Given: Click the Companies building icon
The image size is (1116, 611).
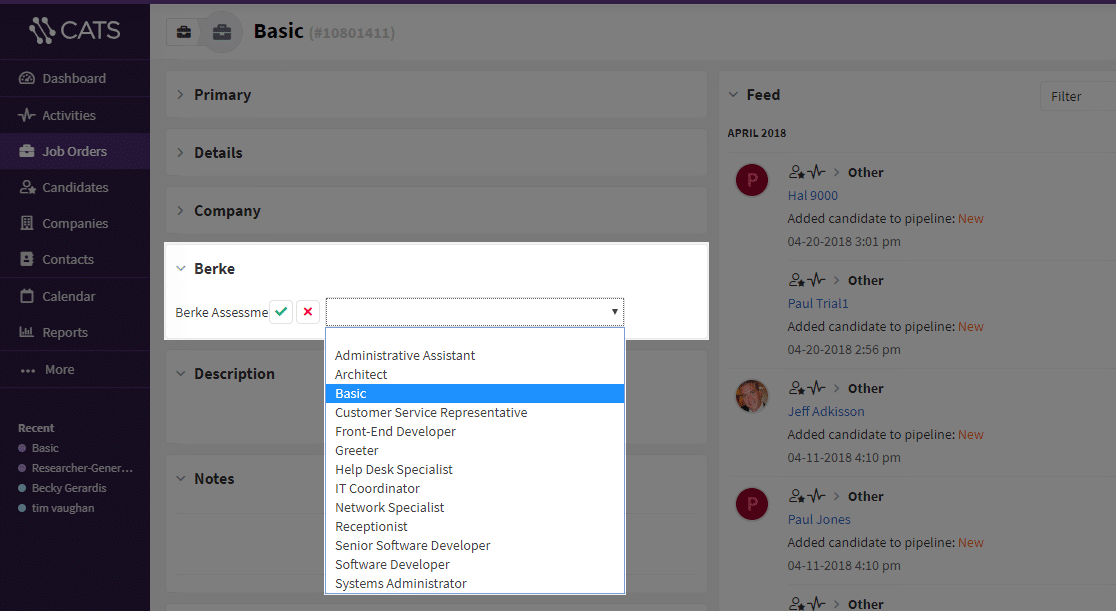Looking at the screenshot, I should (26, 223).
